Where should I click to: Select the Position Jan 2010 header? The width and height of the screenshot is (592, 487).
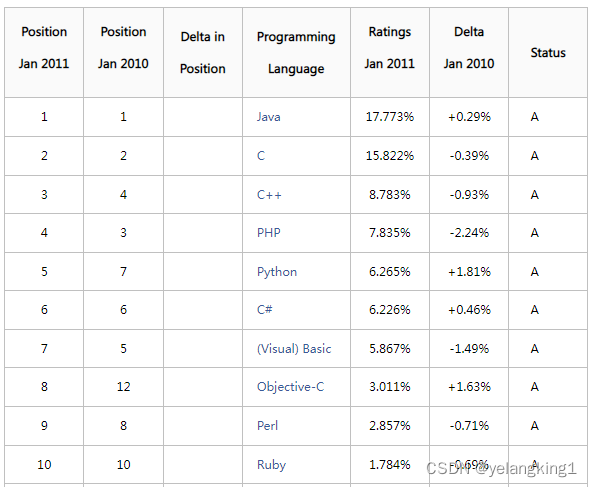pyautogui.click(x=123, y=52)
